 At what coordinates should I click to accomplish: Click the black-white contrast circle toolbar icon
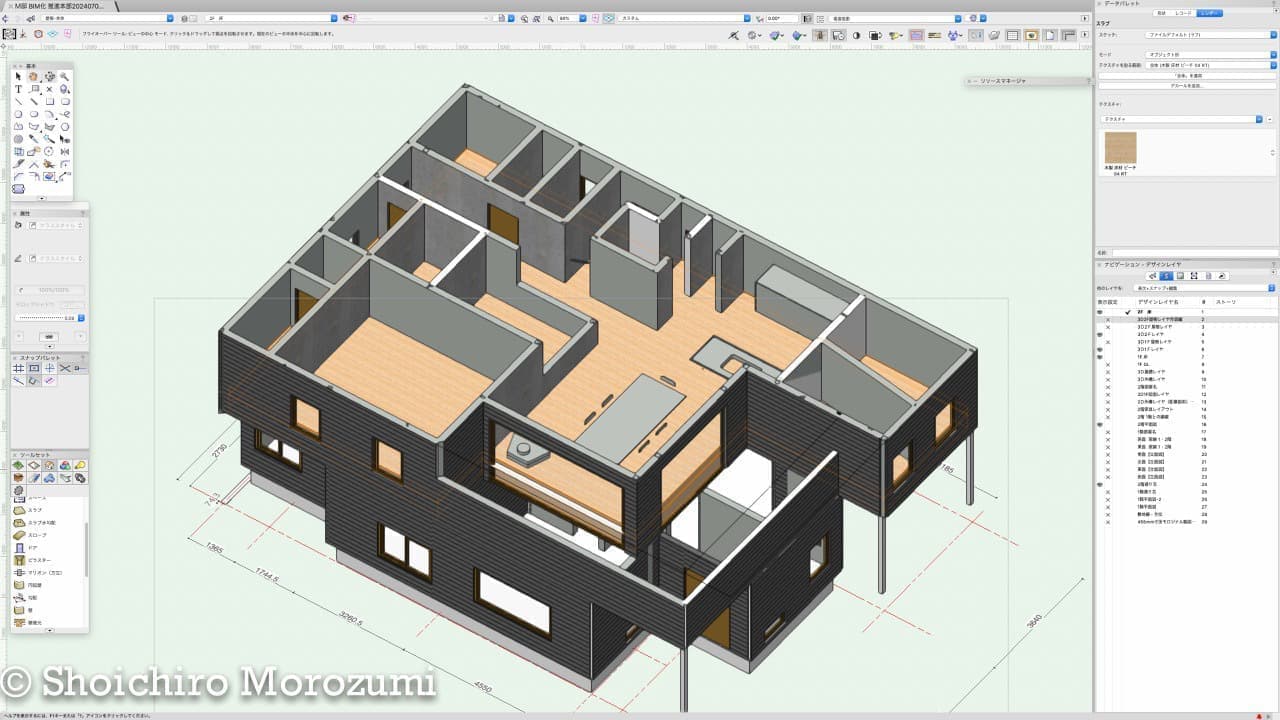click(x=856, y=35)
